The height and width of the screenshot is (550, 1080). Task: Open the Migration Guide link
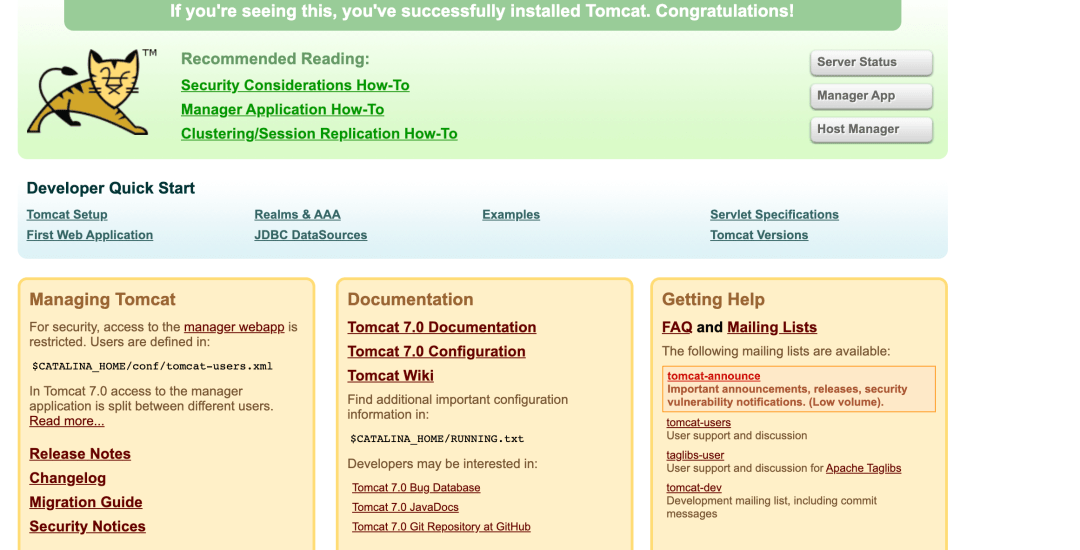pyautogui.click(x=85, y=502)
